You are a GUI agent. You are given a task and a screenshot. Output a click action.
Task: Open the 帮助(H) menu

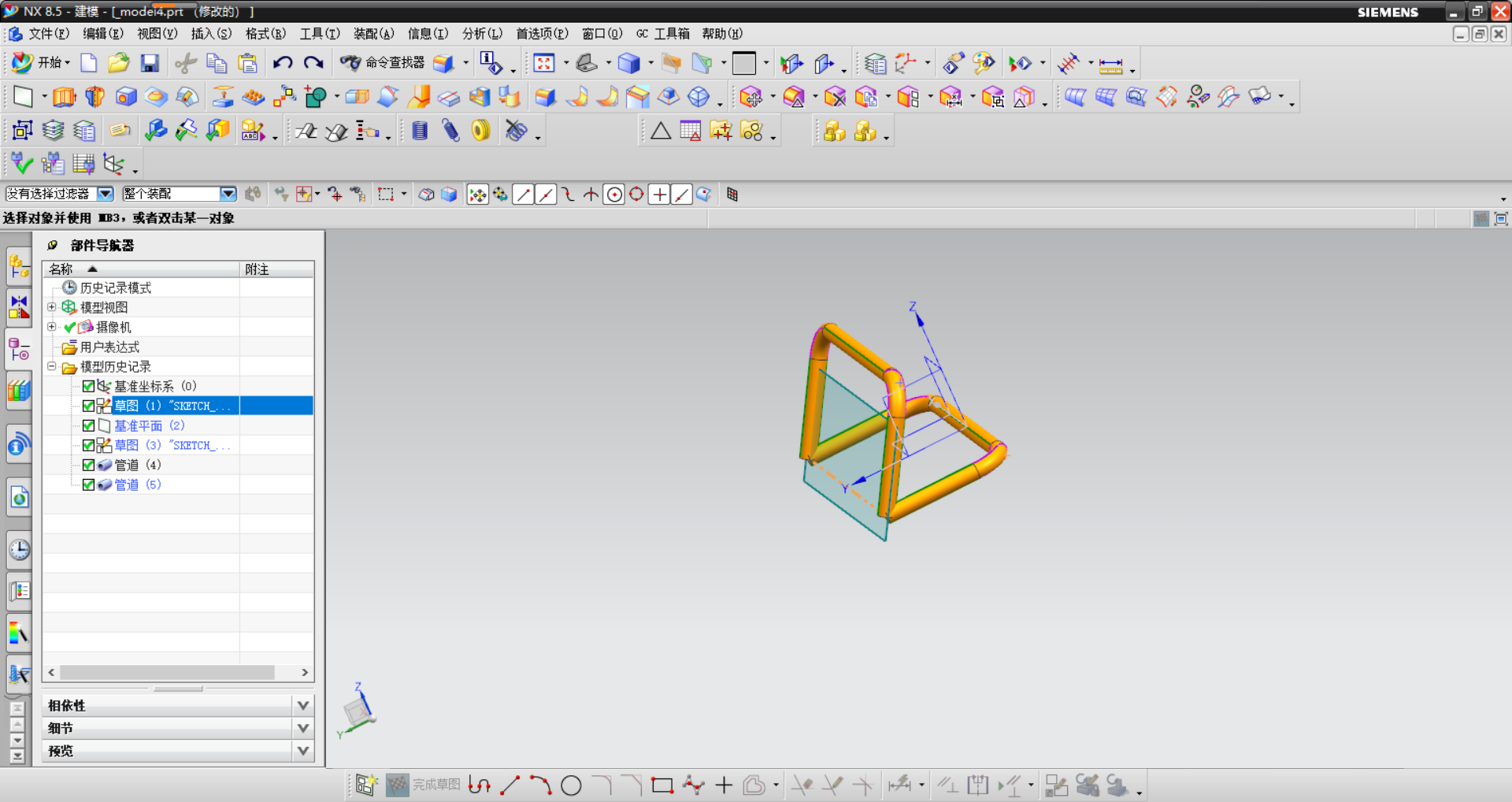722,34
